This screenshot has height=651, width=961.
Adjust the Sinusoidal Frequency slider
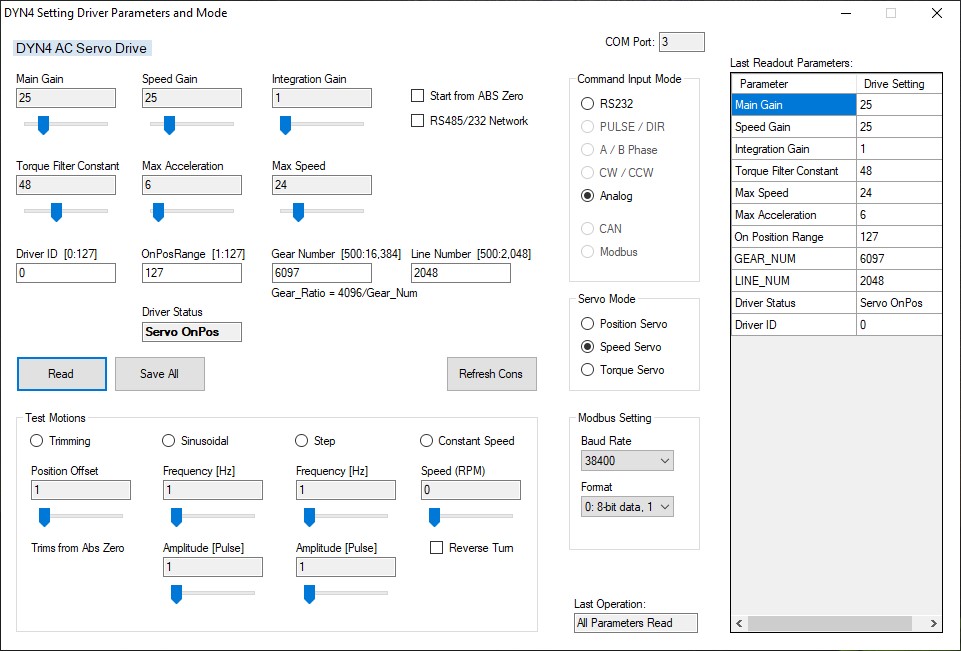pyautogui.click(x=213, y=517)
